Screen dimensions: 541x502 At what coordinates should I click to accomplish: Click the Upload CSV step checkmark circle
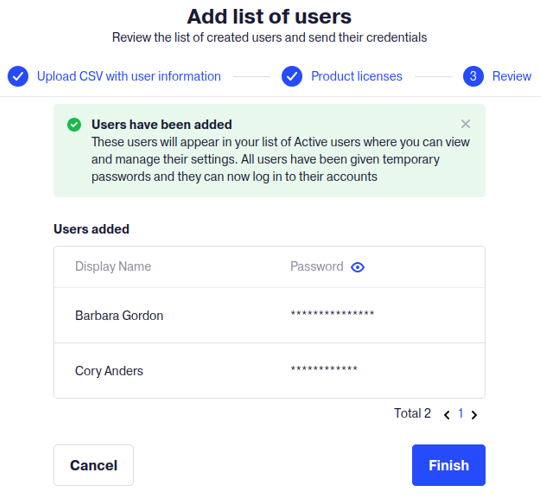coord(18,76)
